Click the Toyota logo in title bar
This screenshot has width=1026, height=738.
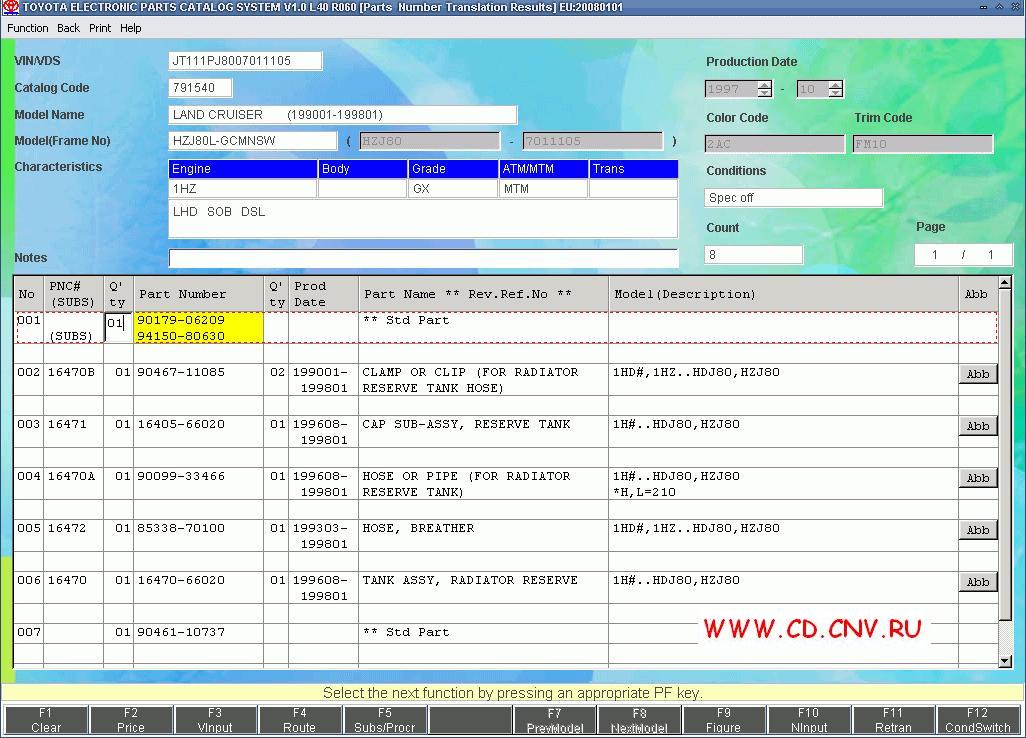pyautogui.click(x=10, y=7)
